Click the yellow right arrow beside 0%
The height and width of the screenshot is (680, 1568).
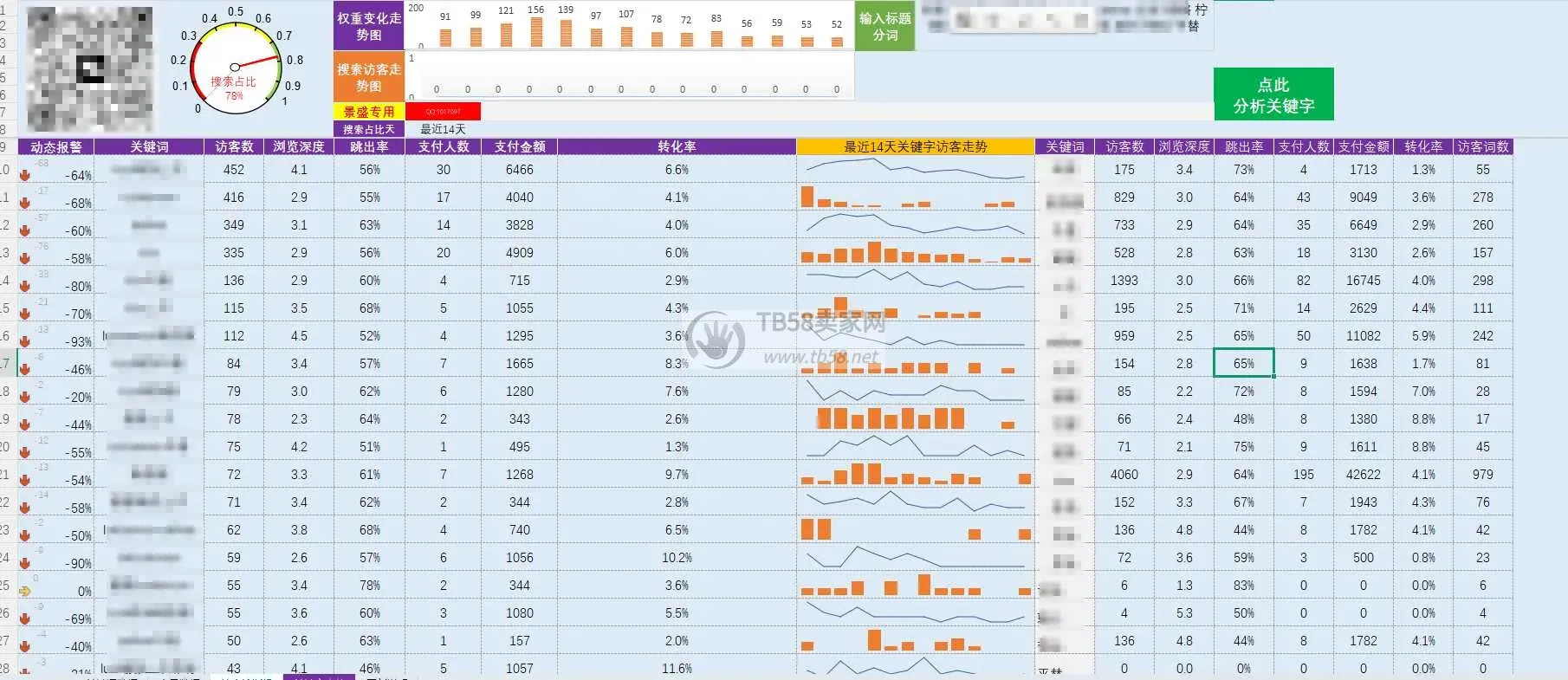click(24, 591)
